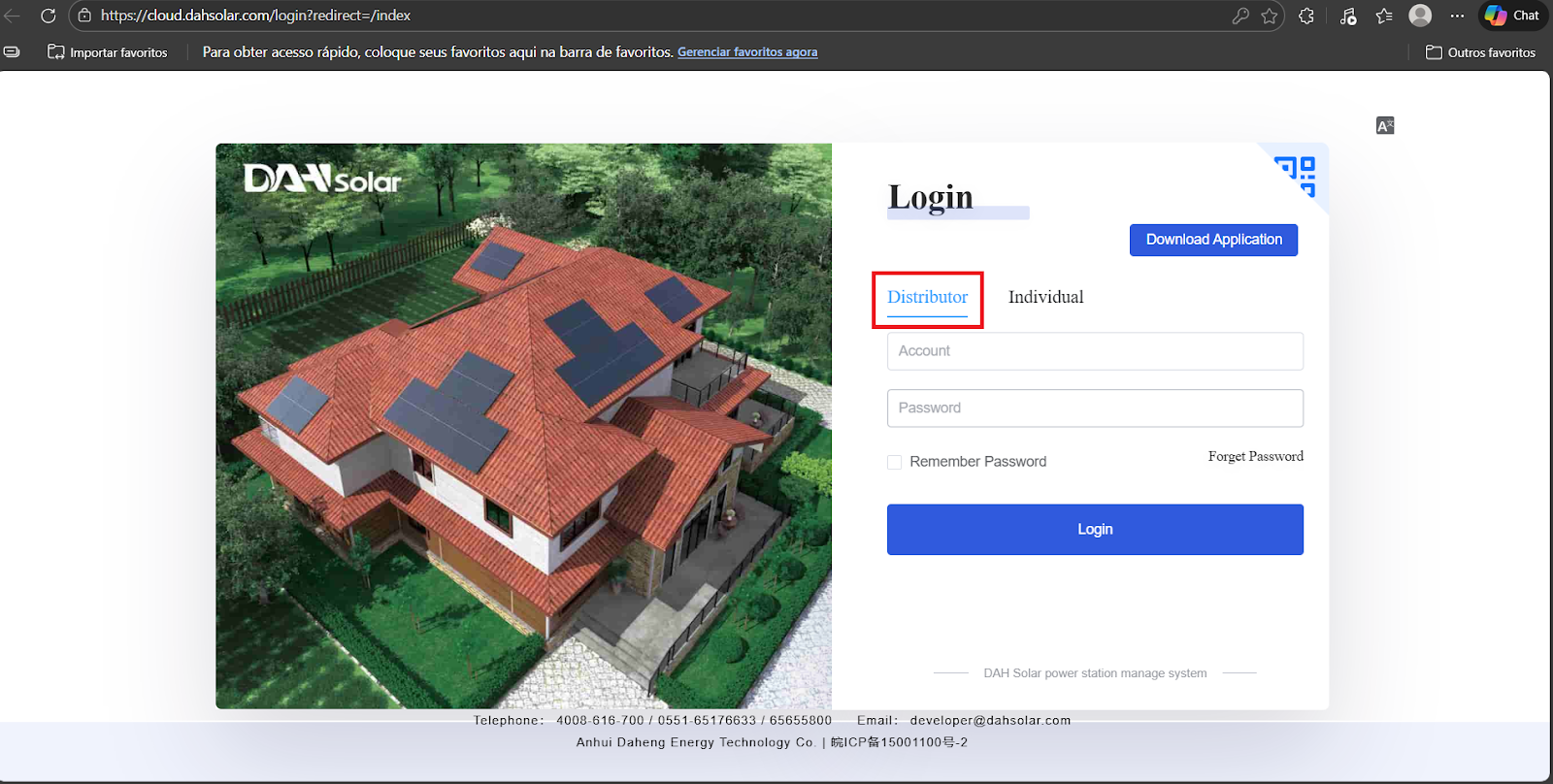Add this page to favorites with the star icon
The width and height of the screenshot is (1553, 784).
(1269, 16)
